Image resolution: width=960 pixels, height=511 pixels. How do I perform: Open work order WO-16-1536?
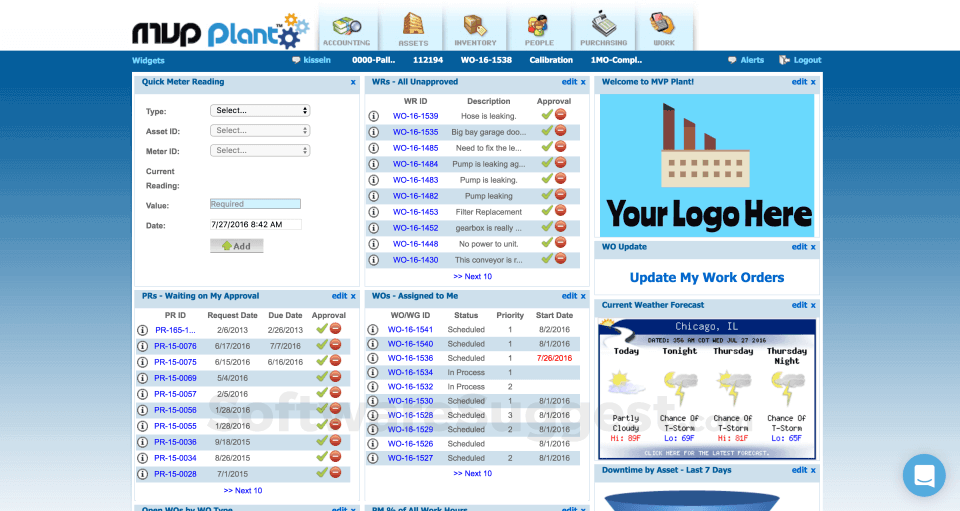(x=410, y=358)
